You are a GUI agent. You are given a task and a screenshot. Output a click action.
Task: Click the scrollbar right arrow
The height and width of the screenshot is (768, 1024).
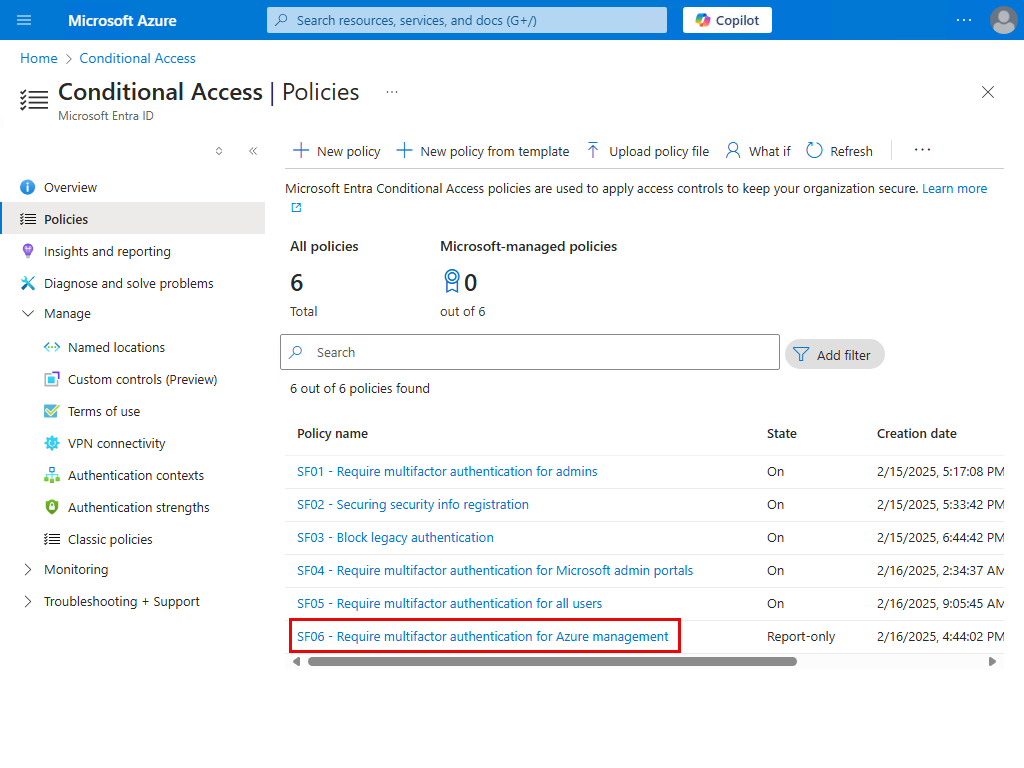pyautogui.click(x=992, y=662)
